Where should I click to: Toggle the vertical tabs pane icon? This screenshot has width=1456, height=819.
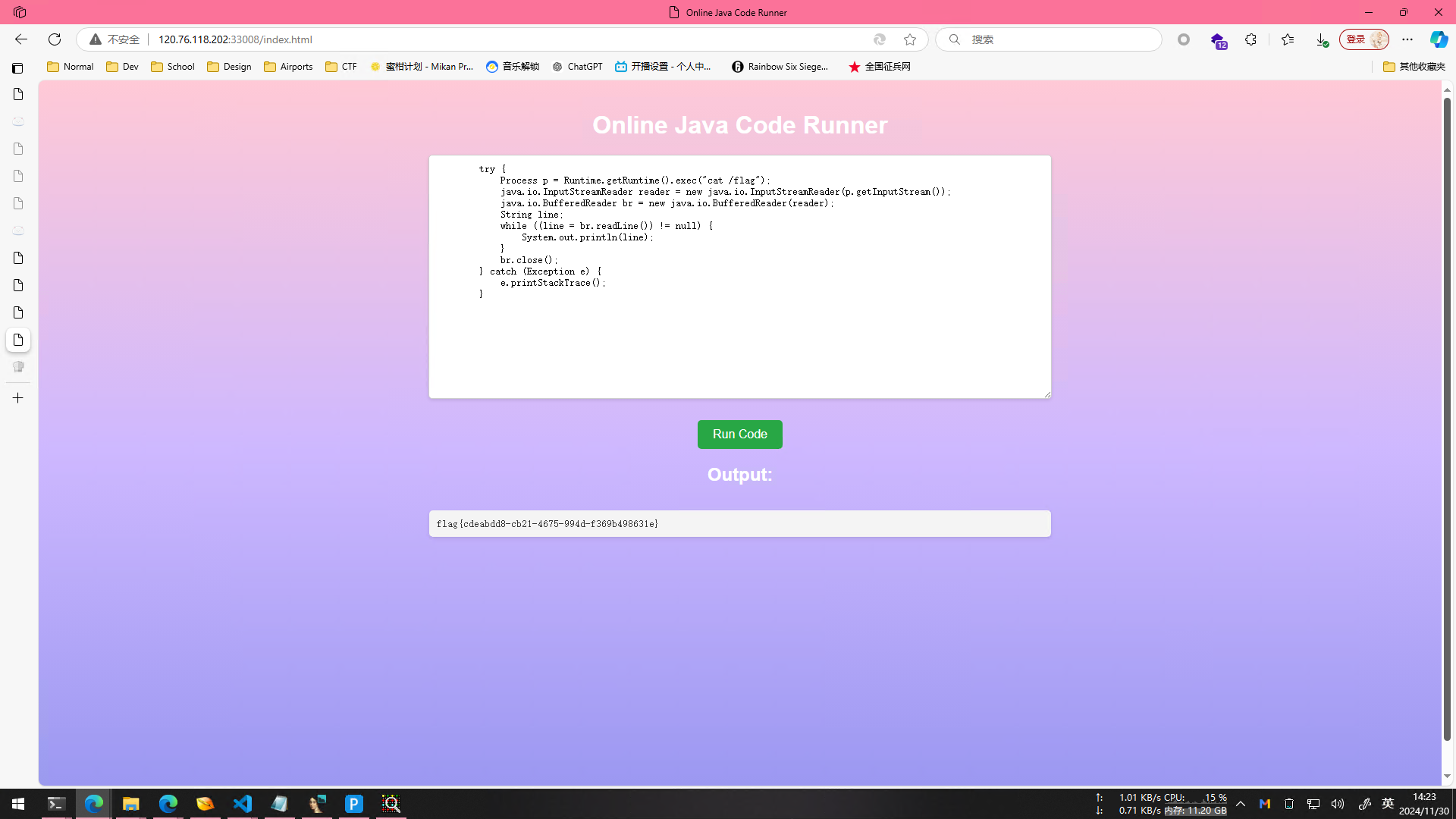click(x=18, y=68)
